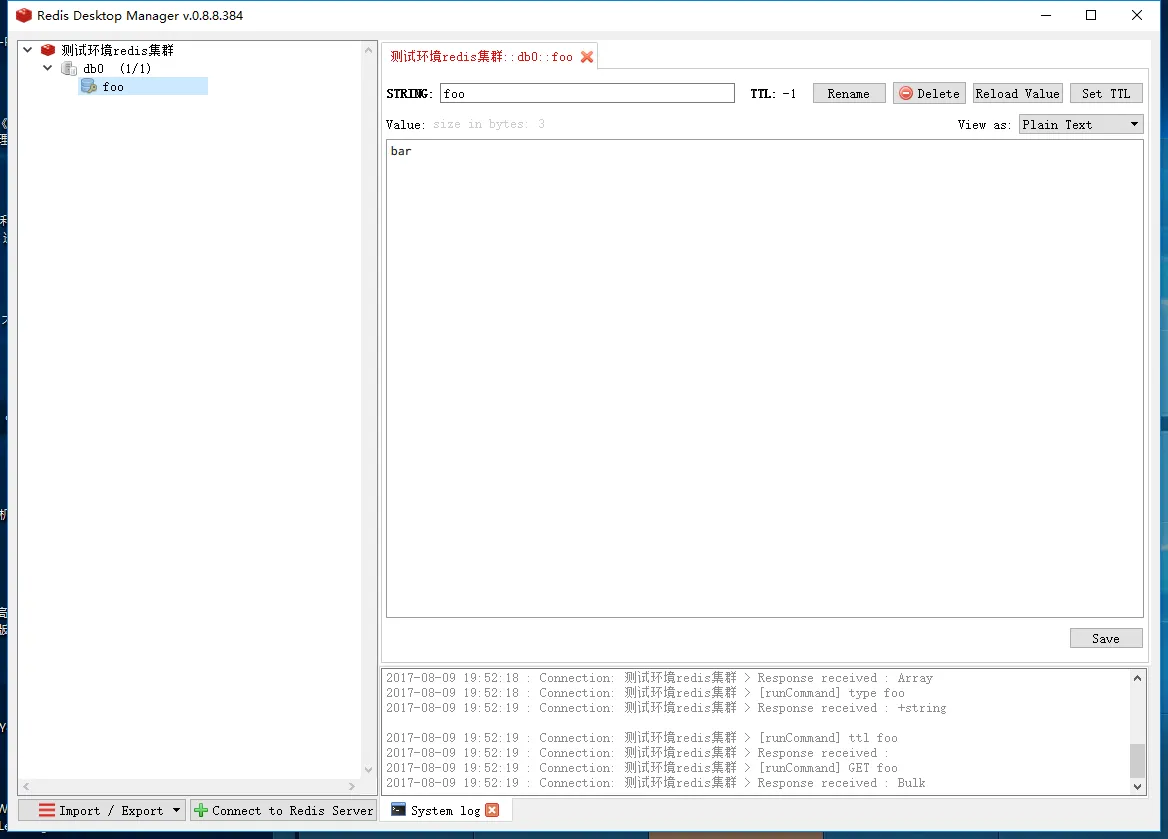The width and height of the screenshot is (1168, 839).
Task: Close the db0::foo tab with red X
Action: coord(587,57)
